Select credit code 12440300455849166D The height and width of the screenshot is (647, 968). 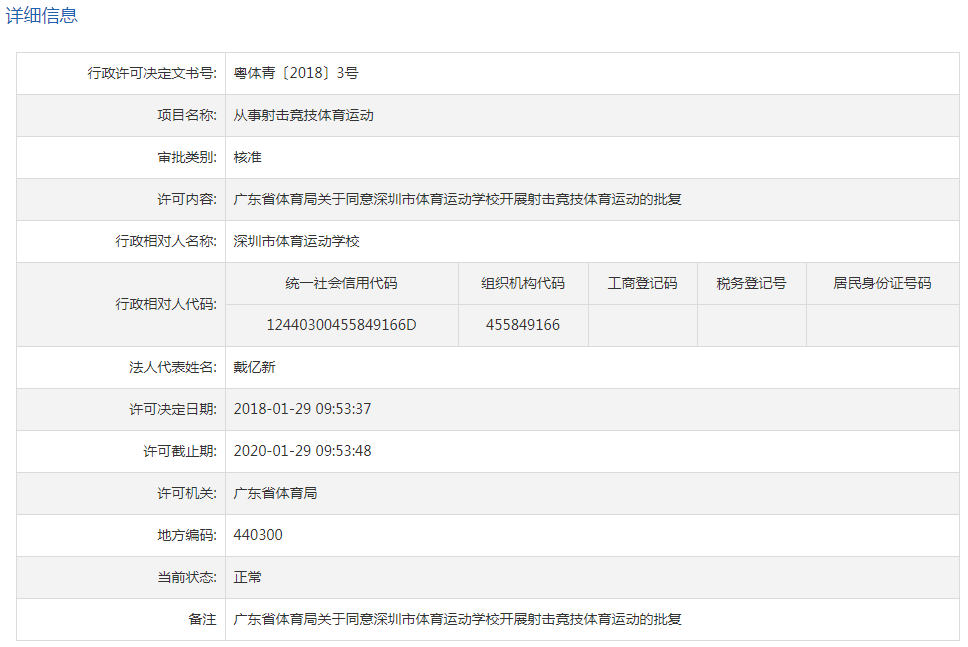point(341,325)
